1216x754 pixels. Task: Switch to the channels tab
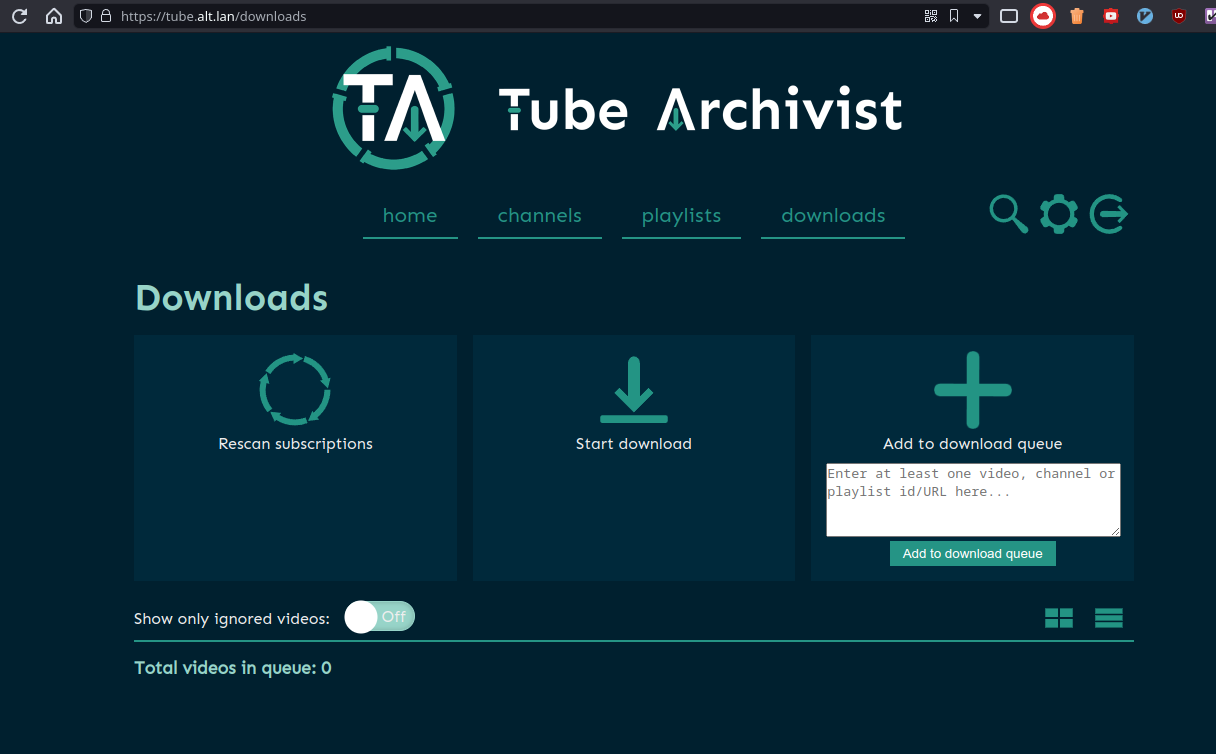(x=539, y=215)
